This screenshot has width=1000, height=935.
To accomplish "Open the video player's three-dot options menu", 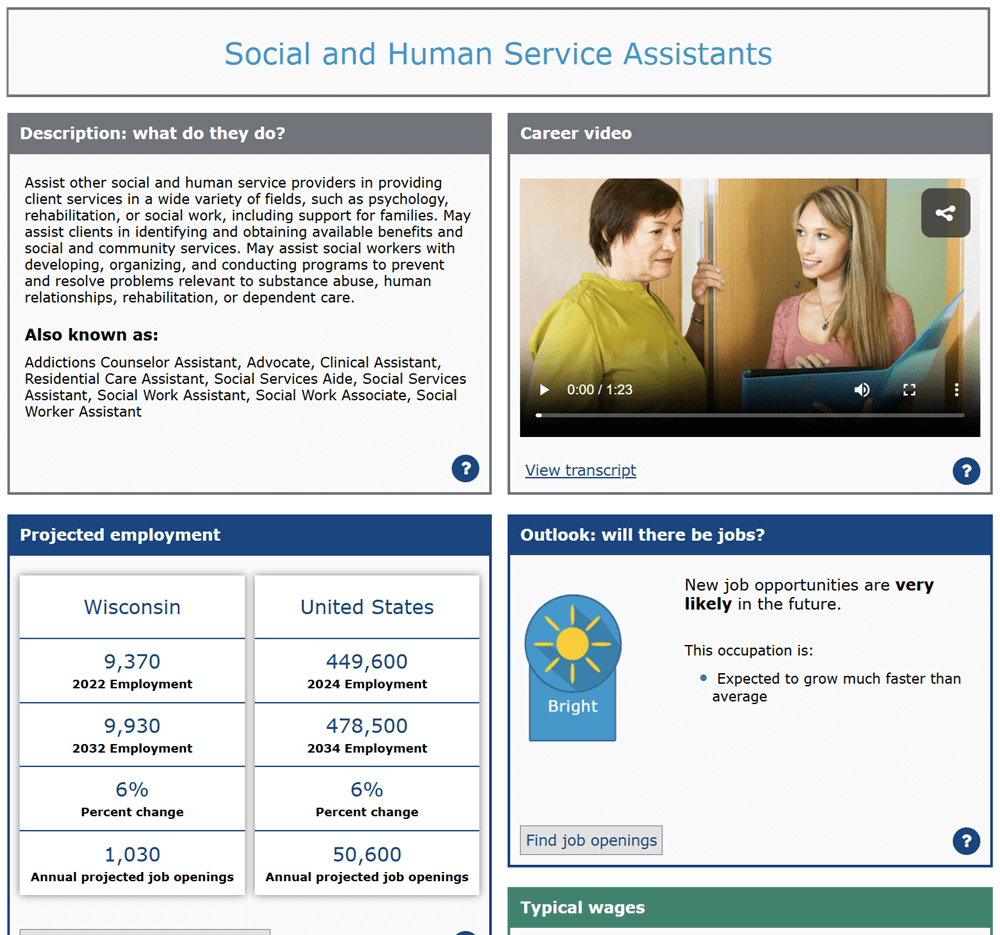I will pyautogui.click(x=957, y=390).
